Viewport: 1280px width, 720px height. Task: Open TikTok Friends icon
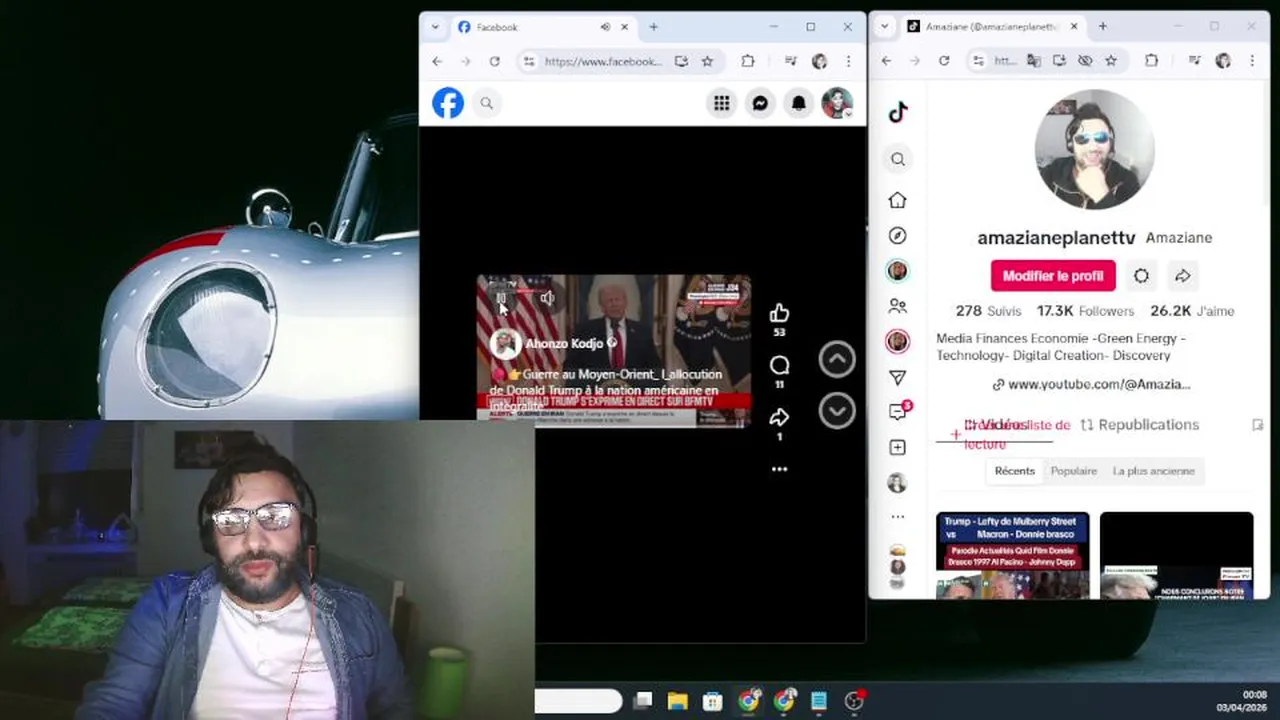point(898,306)
